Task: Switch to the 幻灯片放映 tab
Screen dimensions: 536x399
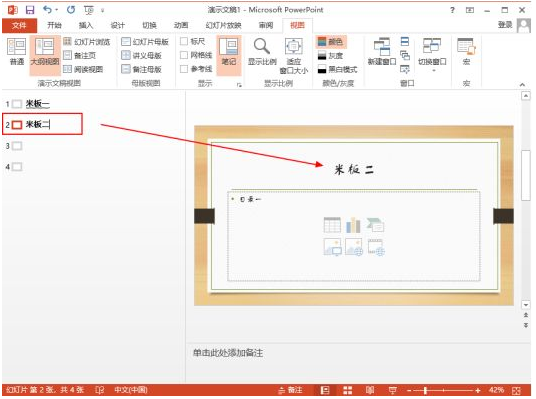Action: pyautogui.click(x=223, y=25)
